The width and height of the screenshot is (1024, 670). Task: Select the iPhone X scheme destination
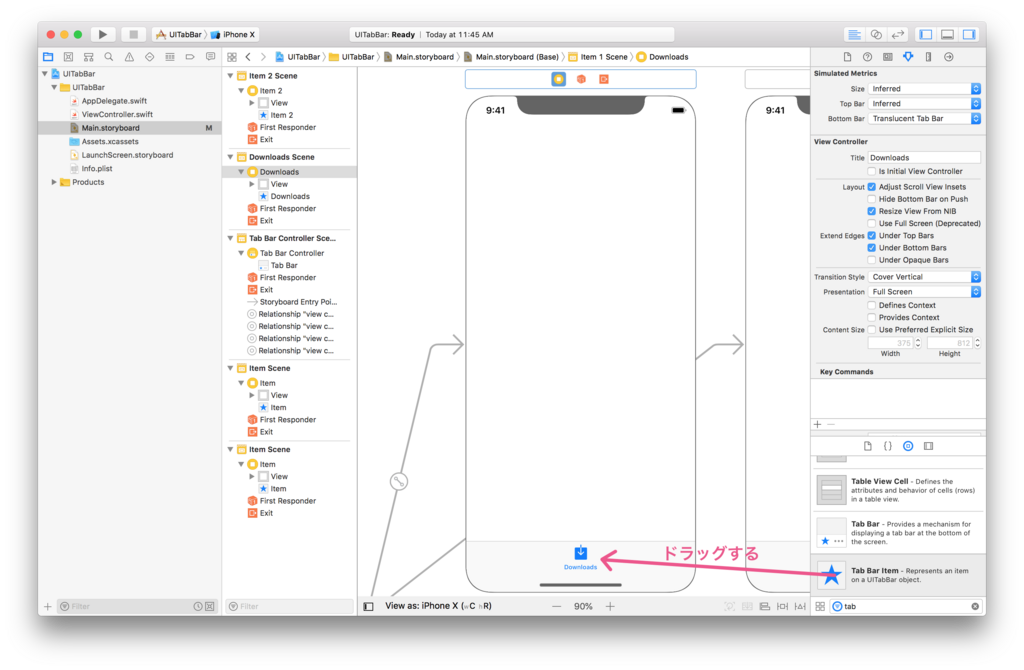tap(233, 35)
